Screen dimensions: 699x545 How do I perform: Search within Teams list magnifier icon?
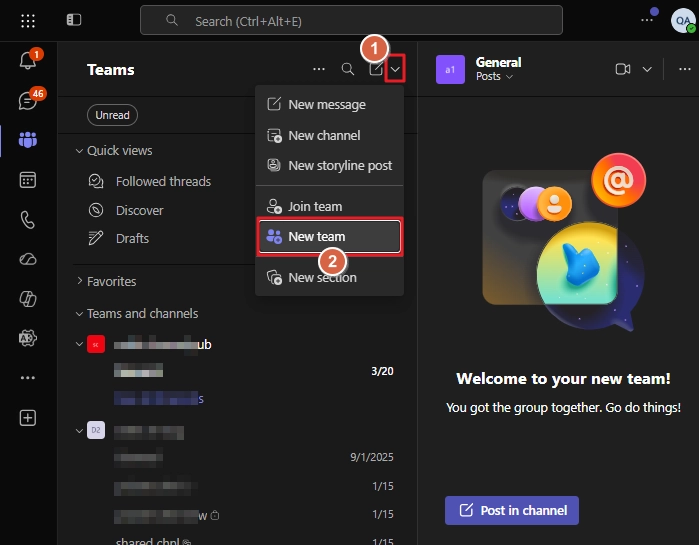[x=348, y=69]
